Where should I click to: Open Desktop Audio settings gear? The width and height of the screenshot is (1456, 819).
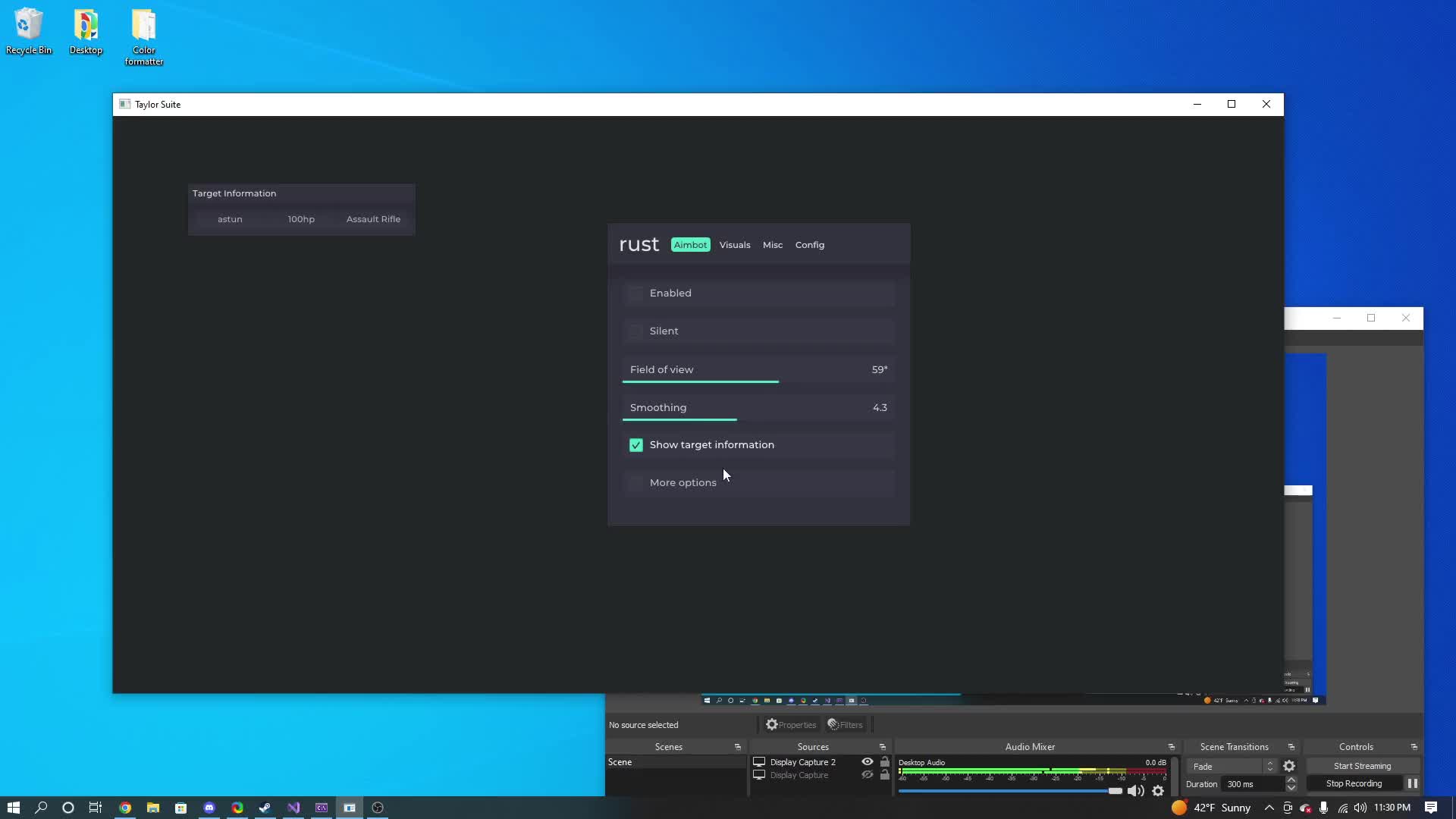(1158, 791)
